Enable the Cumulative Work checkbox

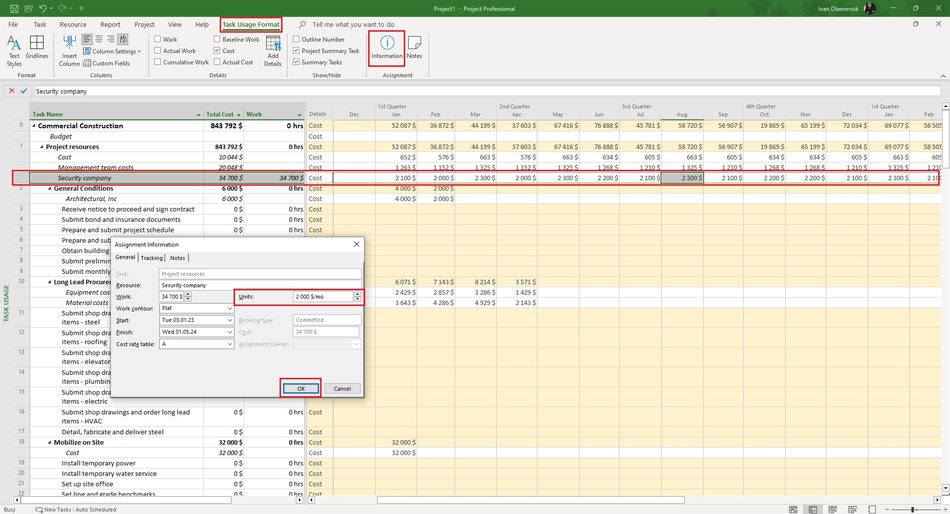coord(158,62)
